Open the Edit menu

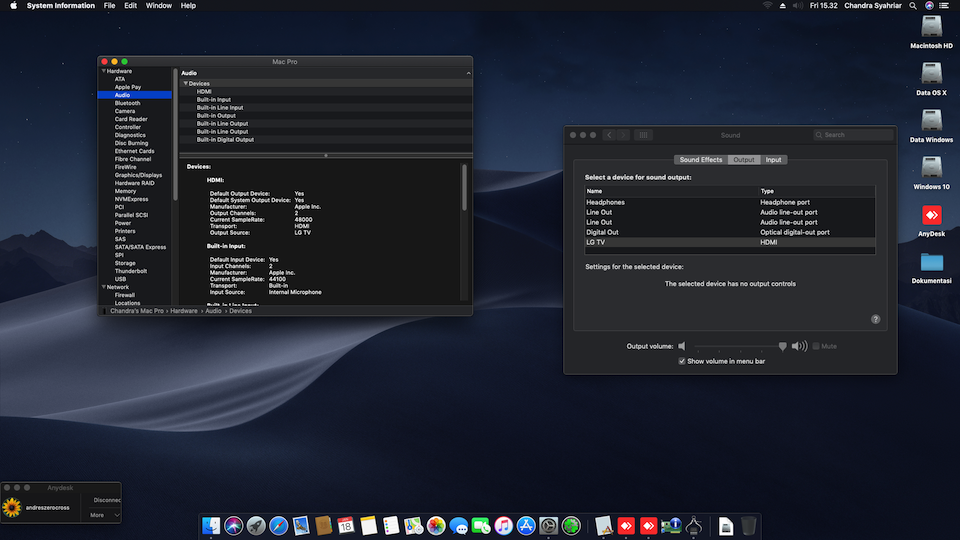coord(130,6)
